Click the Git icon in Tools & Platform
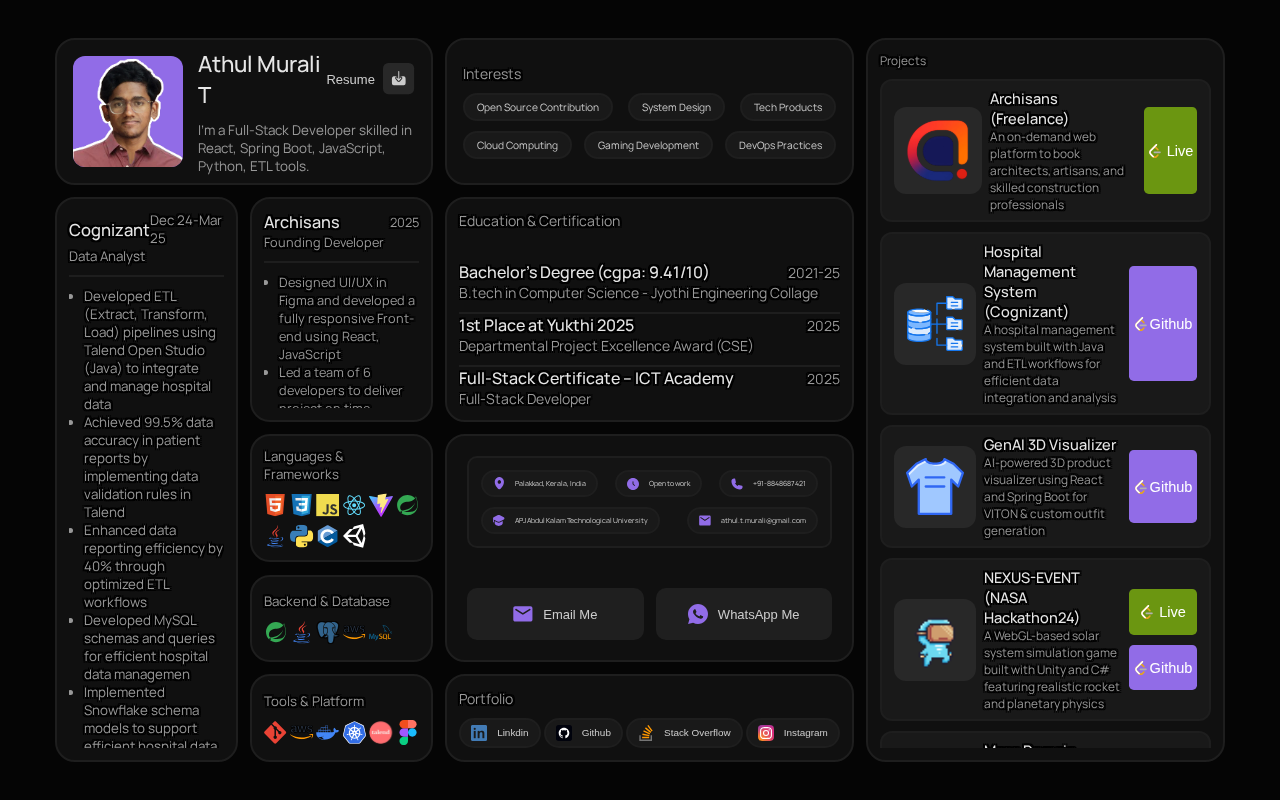 click(x=275, y=733)
